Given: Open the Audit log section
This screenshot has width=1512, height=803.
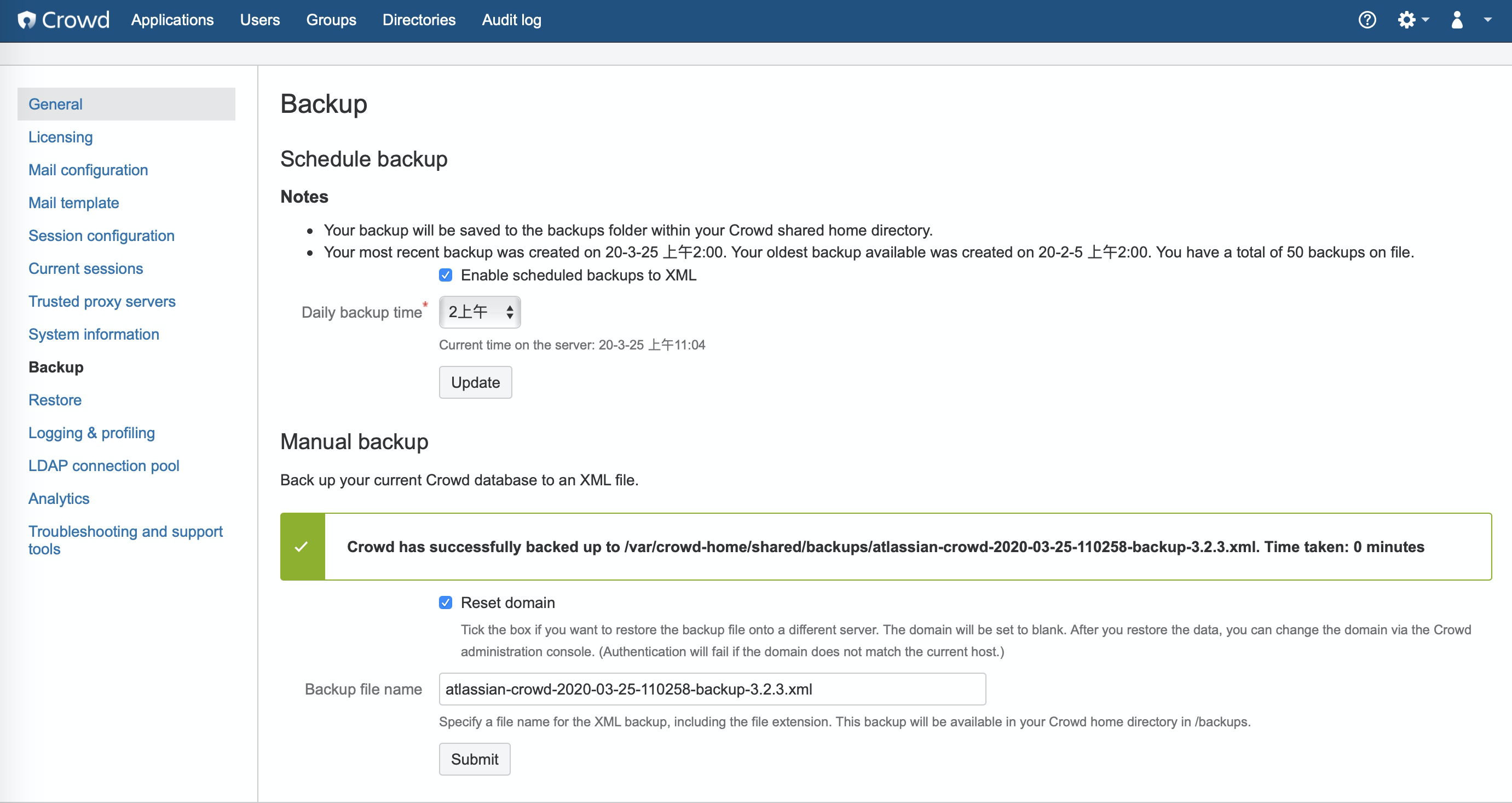Looking at the screenshot, I should (x=511, y=19).
